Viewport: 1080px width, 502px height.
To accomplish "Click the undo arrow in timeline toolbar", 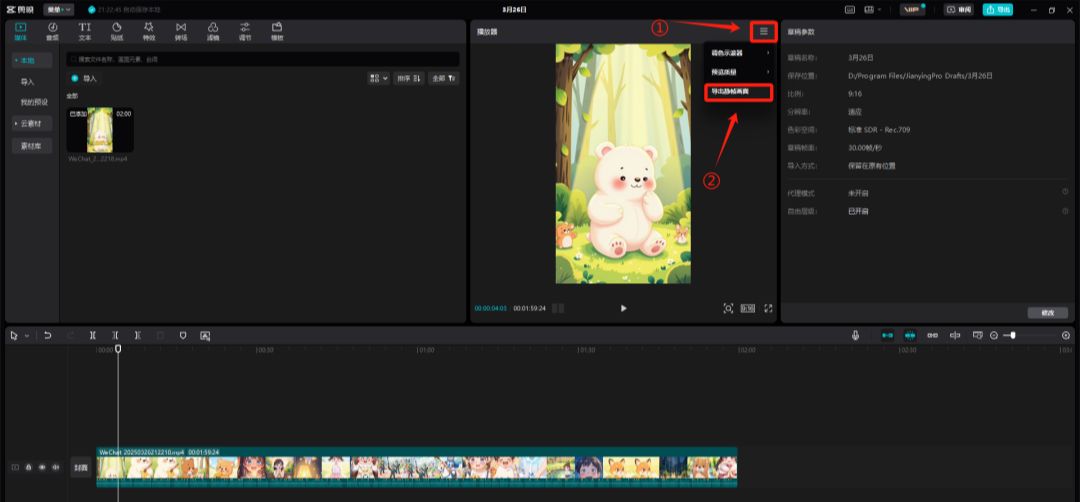I will (47, 336).
